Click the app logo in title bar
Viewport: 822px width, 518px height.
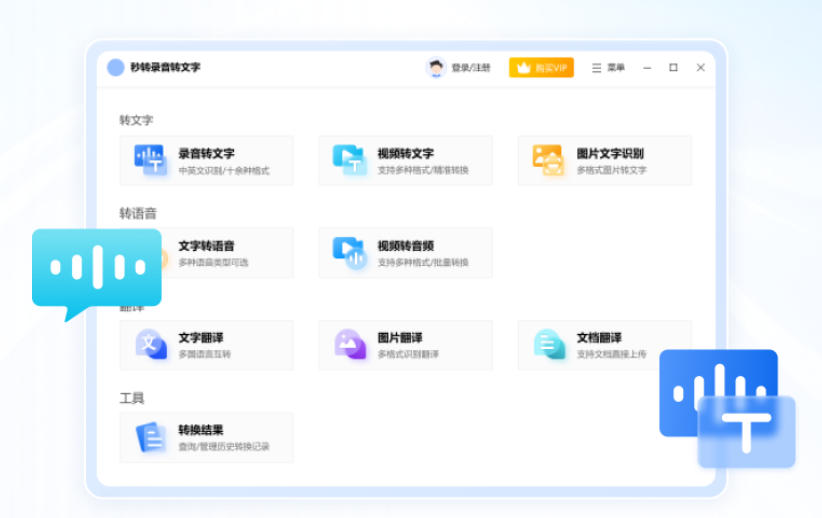click(116, 68)
